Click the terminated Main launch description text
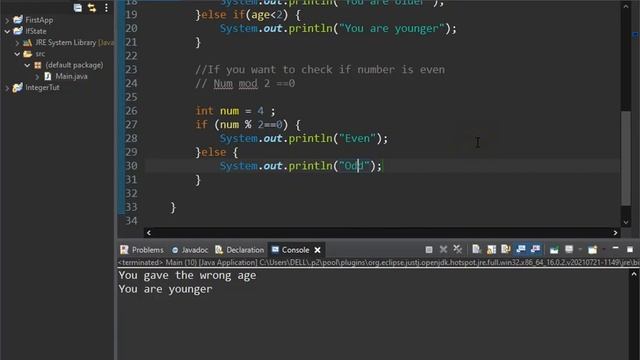The height and width of the screenshot is (360, 640). coord(378,262)
